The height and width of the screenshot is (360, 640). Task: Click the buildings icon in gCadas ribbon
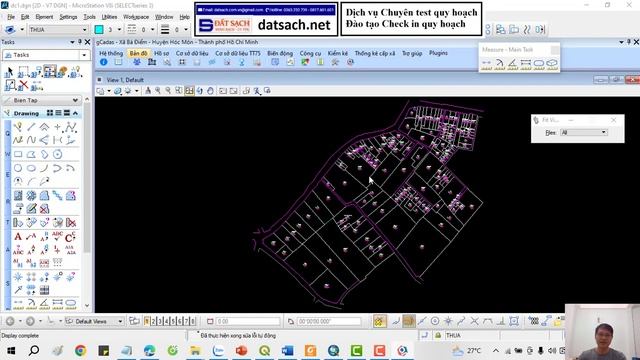pos(152,62)
